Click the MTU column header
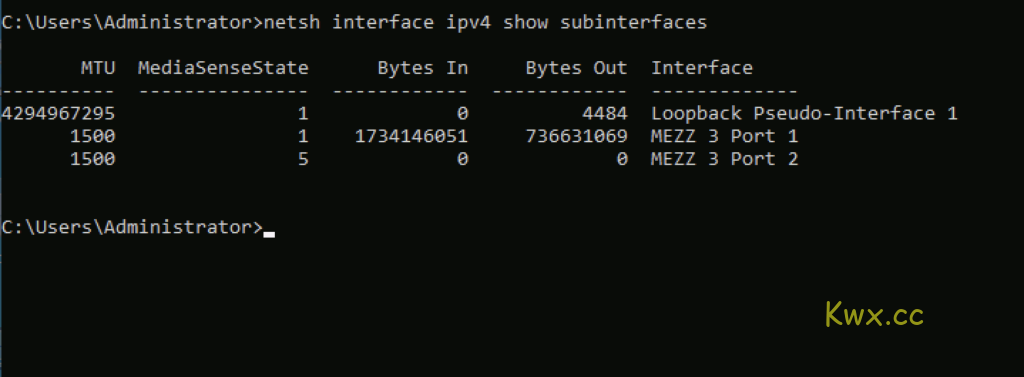Viewport: 1024px width, 377px height. coord(98,68)
